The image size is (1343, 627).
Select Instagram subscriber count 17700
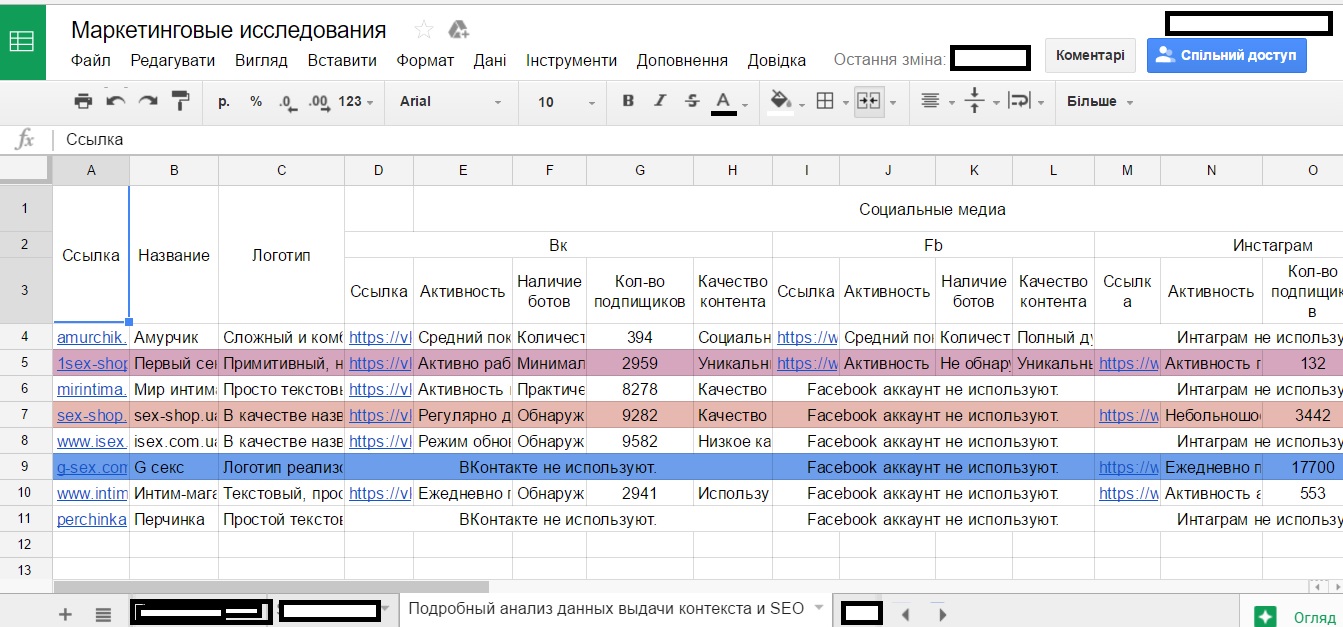point(1313,467)
